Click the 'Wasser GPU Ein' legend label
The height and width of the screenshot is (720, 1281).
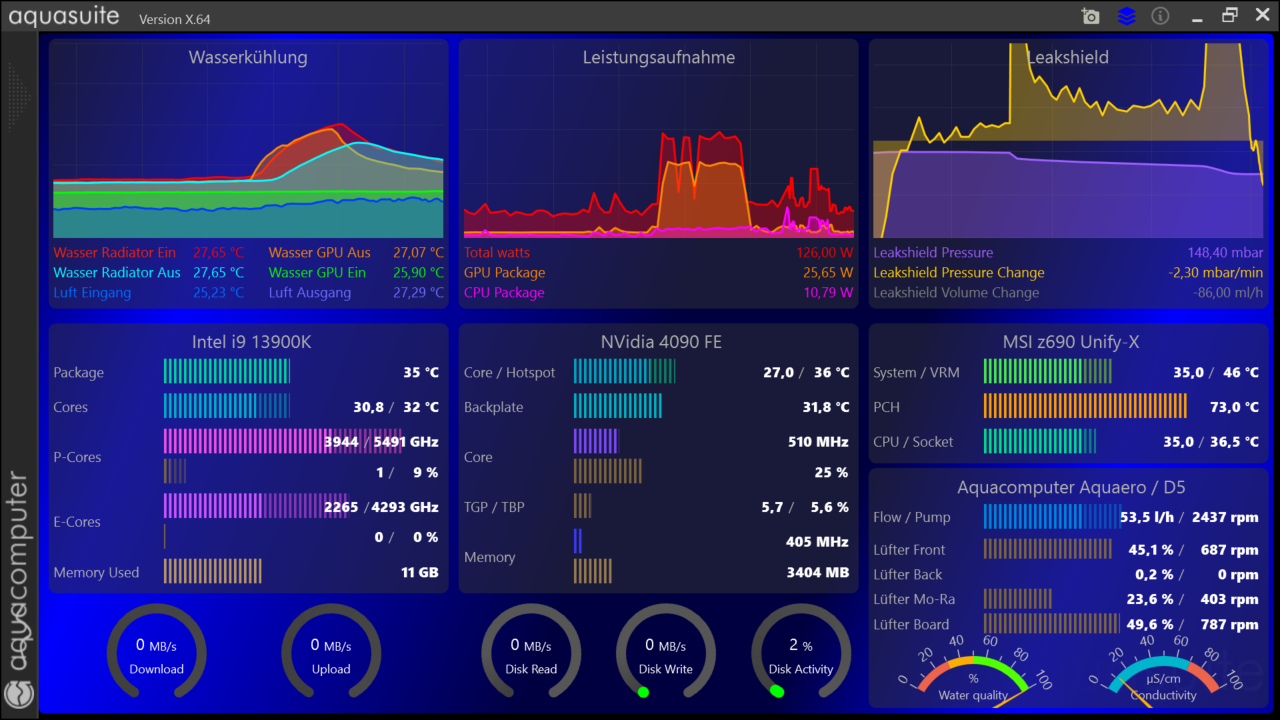point(318,272)
